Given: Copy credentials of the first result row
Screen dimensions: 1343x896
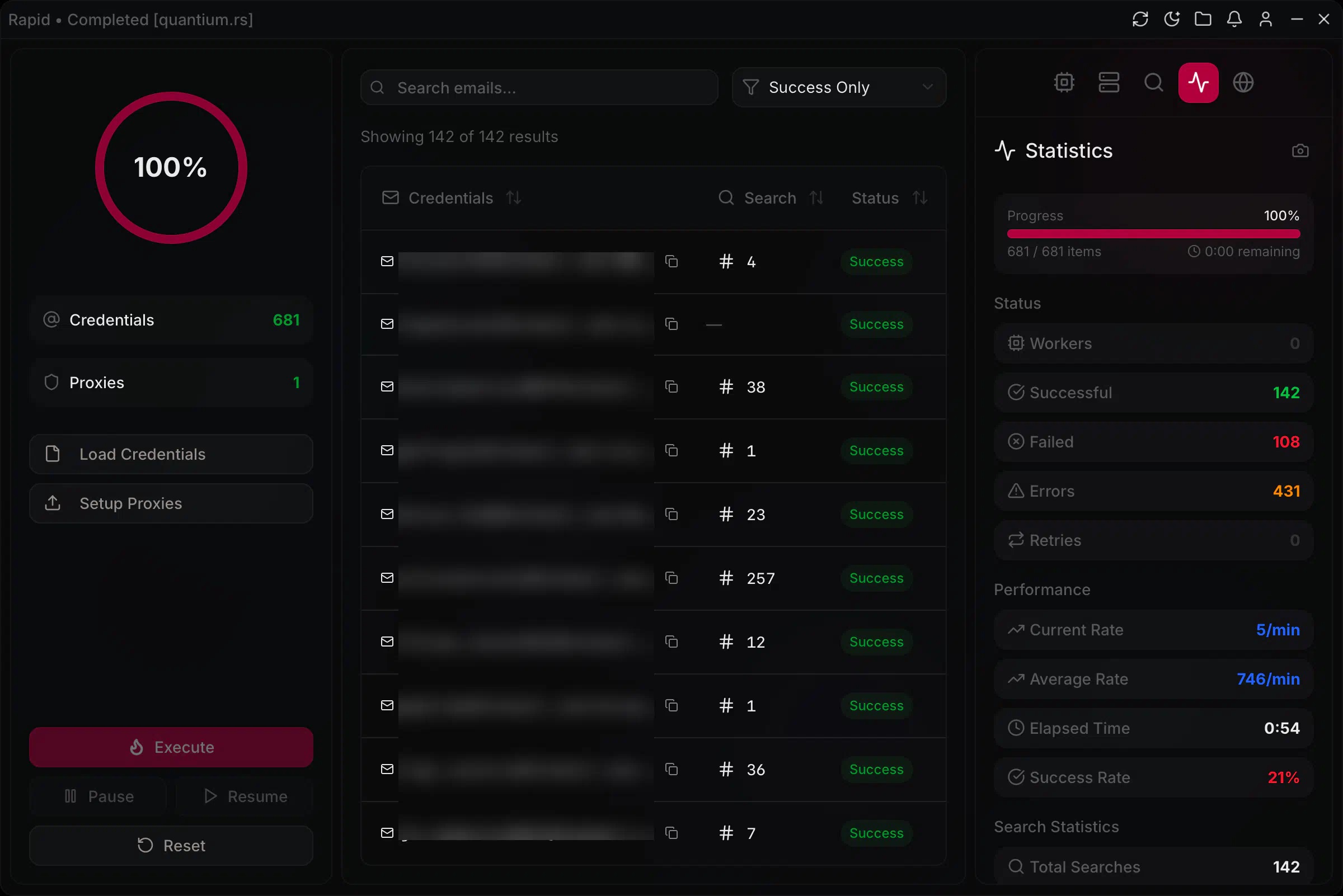Looking at the screenshot, I should click(x=672, y=262).
